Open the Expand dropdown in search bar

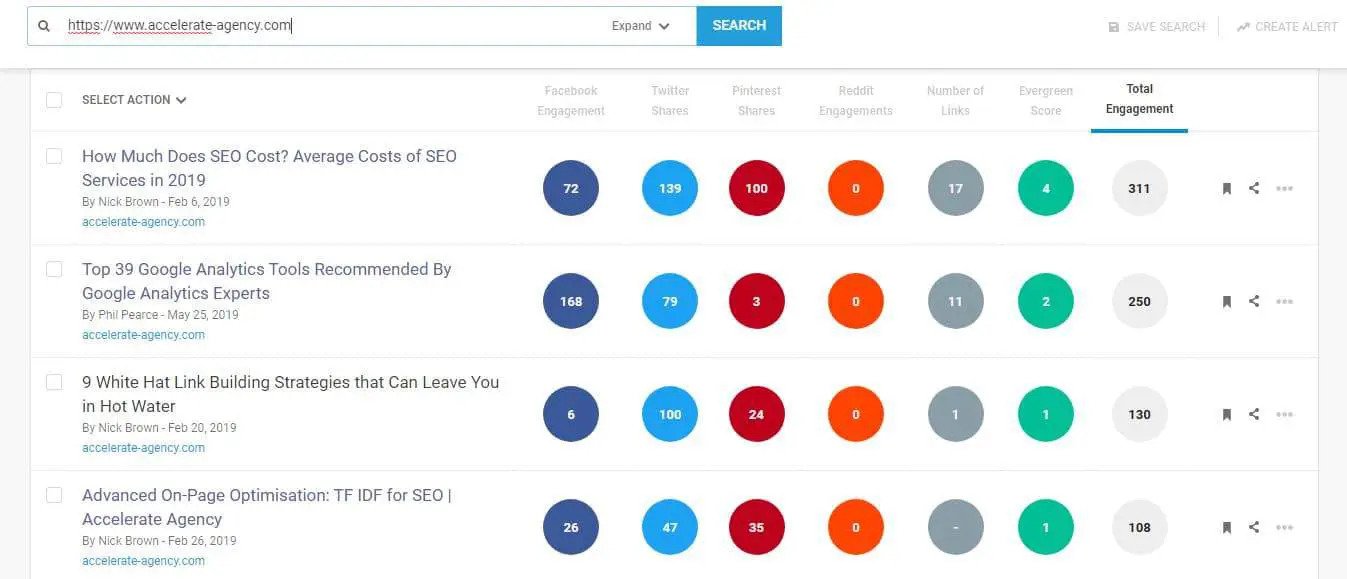coord(641,26)
